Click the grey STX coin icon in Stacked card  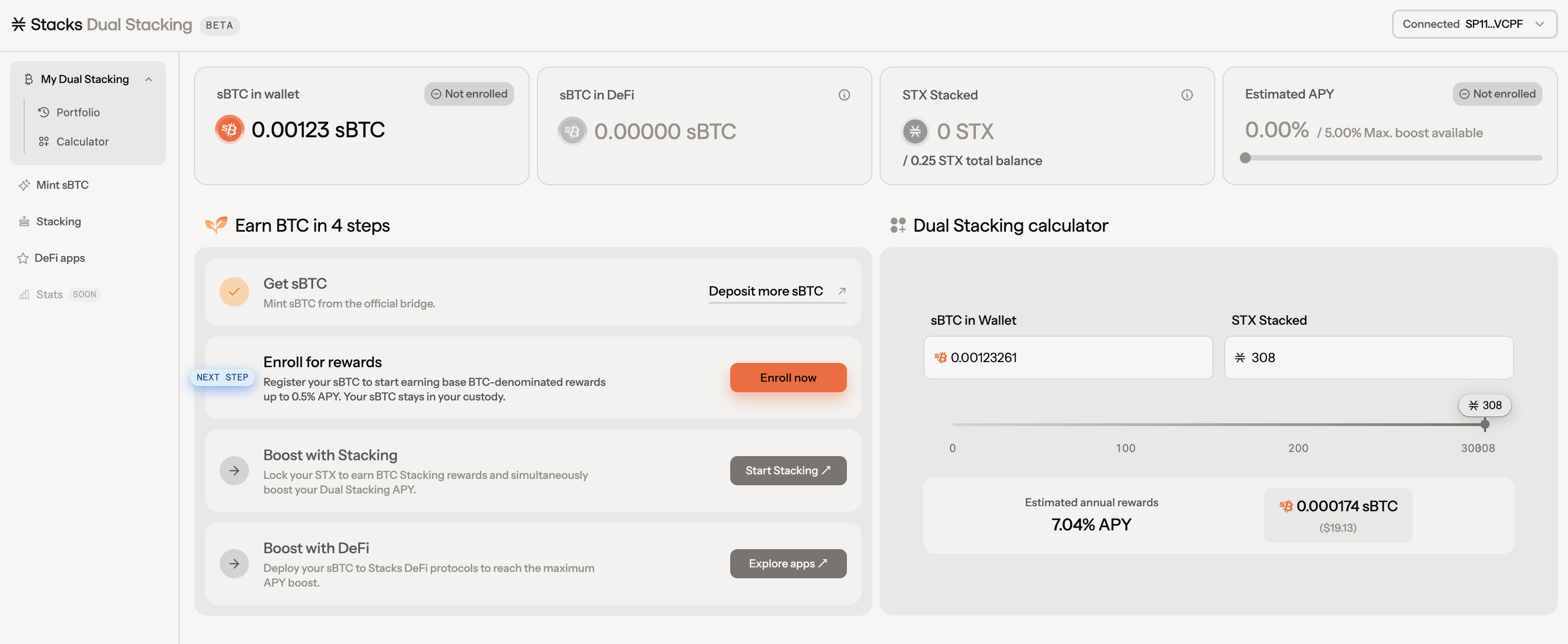tap(915, 131)
